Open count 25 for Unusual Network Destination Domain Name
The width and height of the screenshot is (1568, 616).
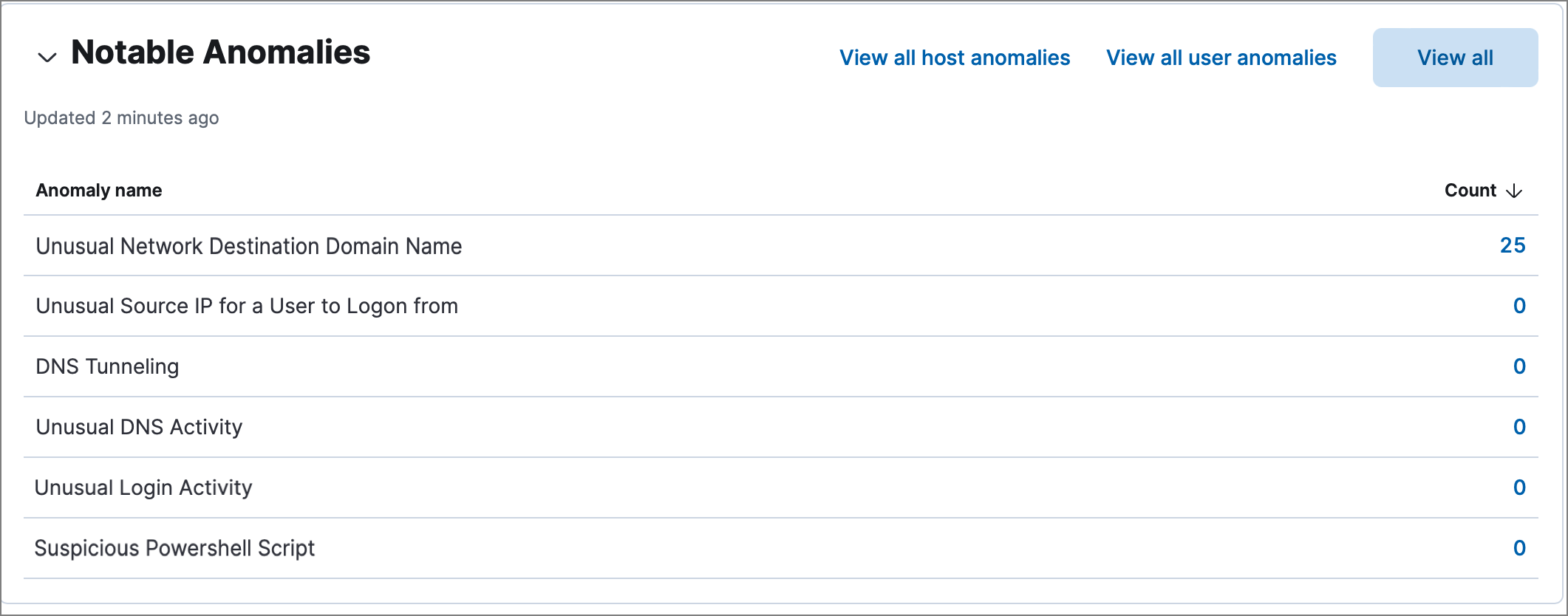coord(1513,244)
